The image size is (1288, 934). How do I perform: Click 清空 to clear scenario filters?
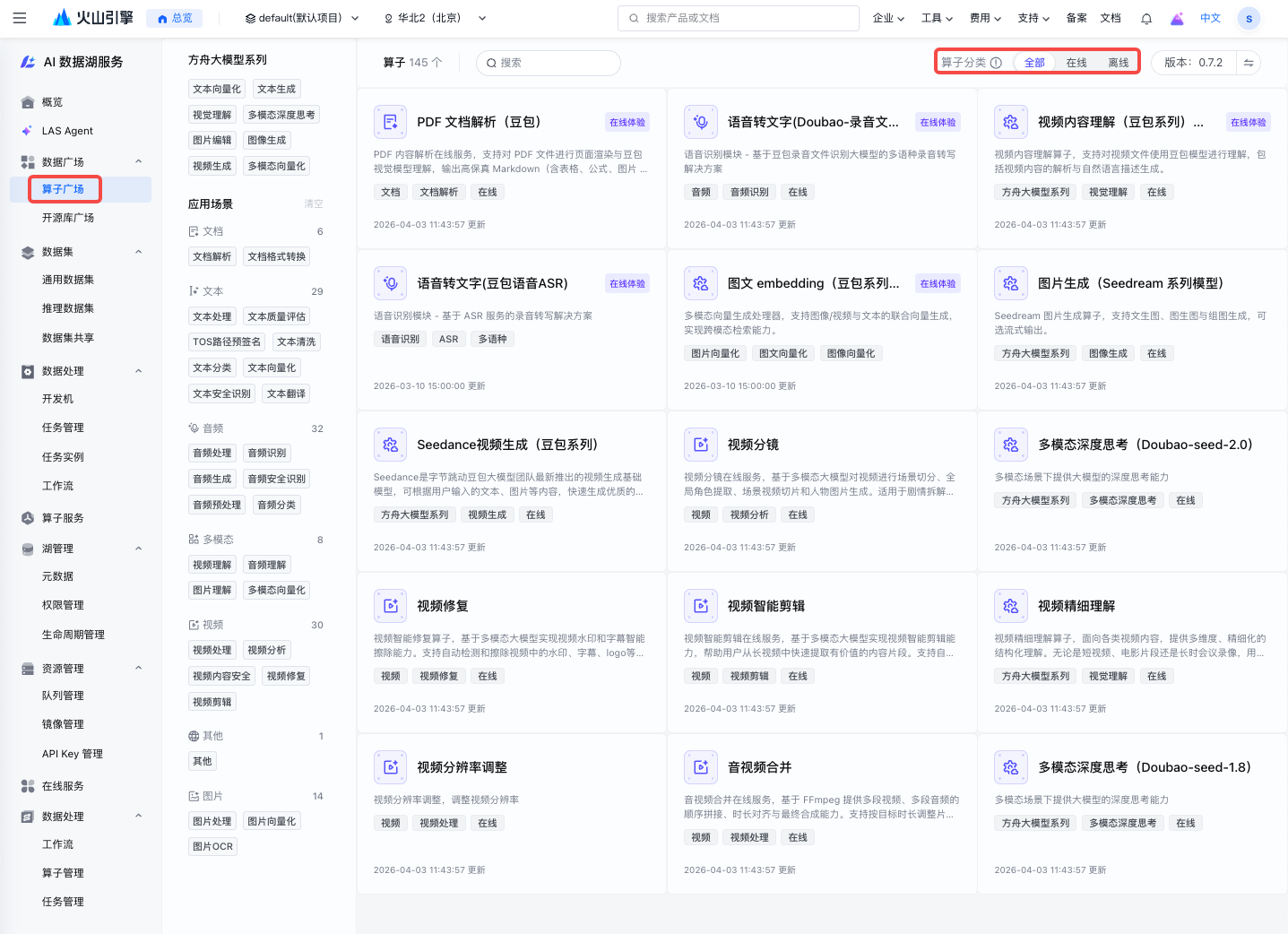[313, 204]
